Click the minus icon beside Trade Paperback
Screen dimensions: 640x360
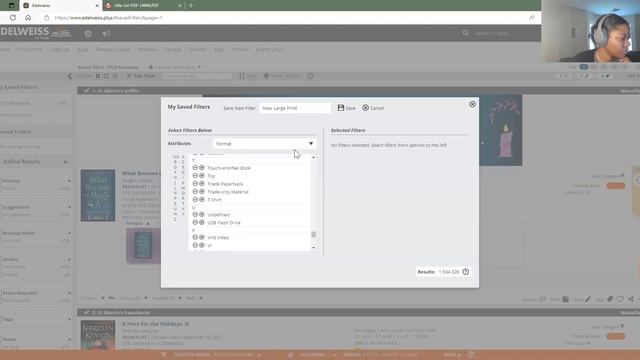(195, 184)
